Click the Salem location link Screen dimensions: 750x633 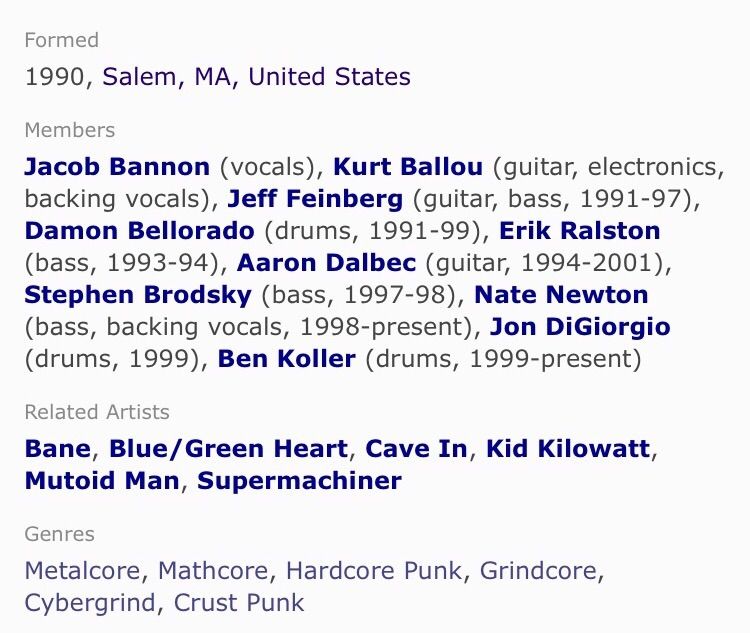139,77
